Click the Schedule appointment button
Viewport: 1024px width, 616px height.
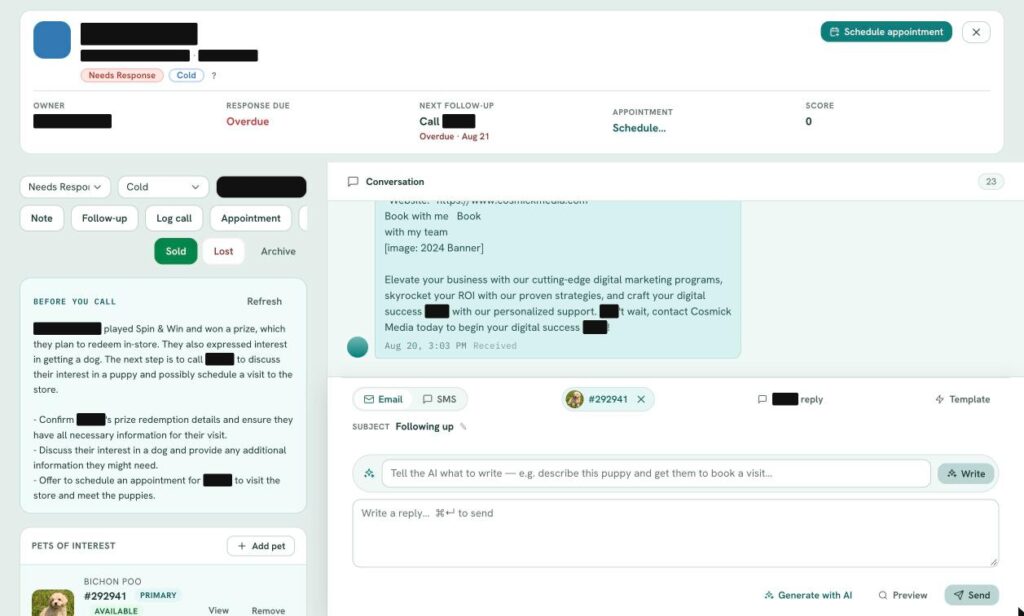click(886, 32)
